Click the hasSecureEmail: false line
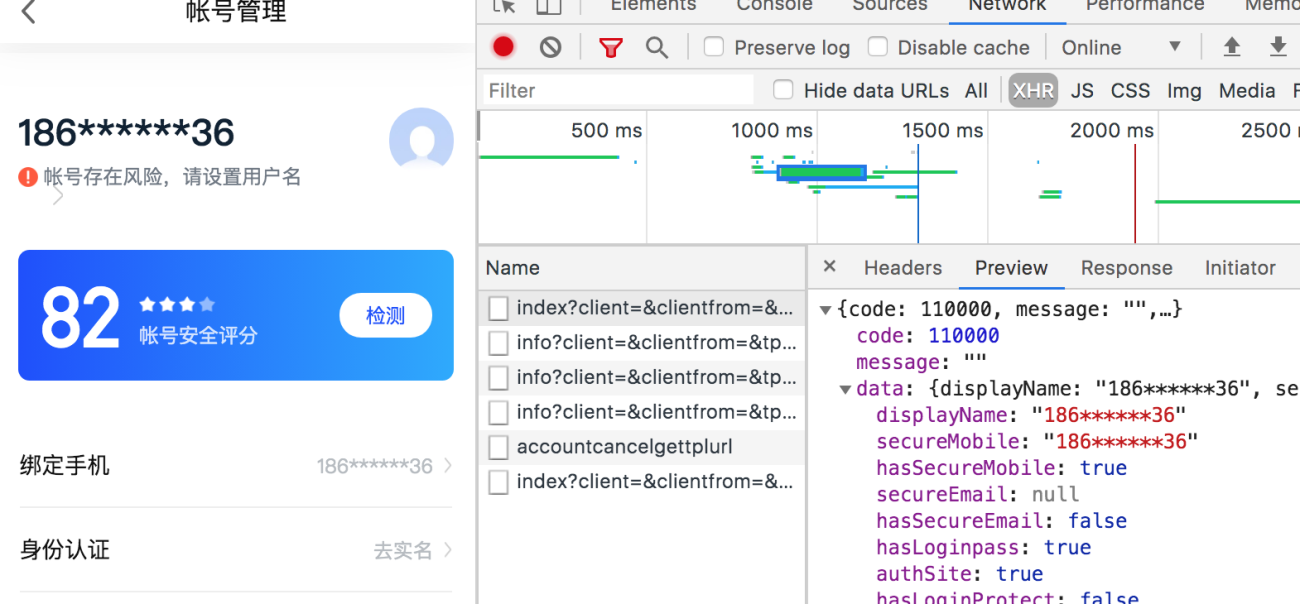Image resolution: width=1300 pixels, height=604 pixels. (1001, 521)
